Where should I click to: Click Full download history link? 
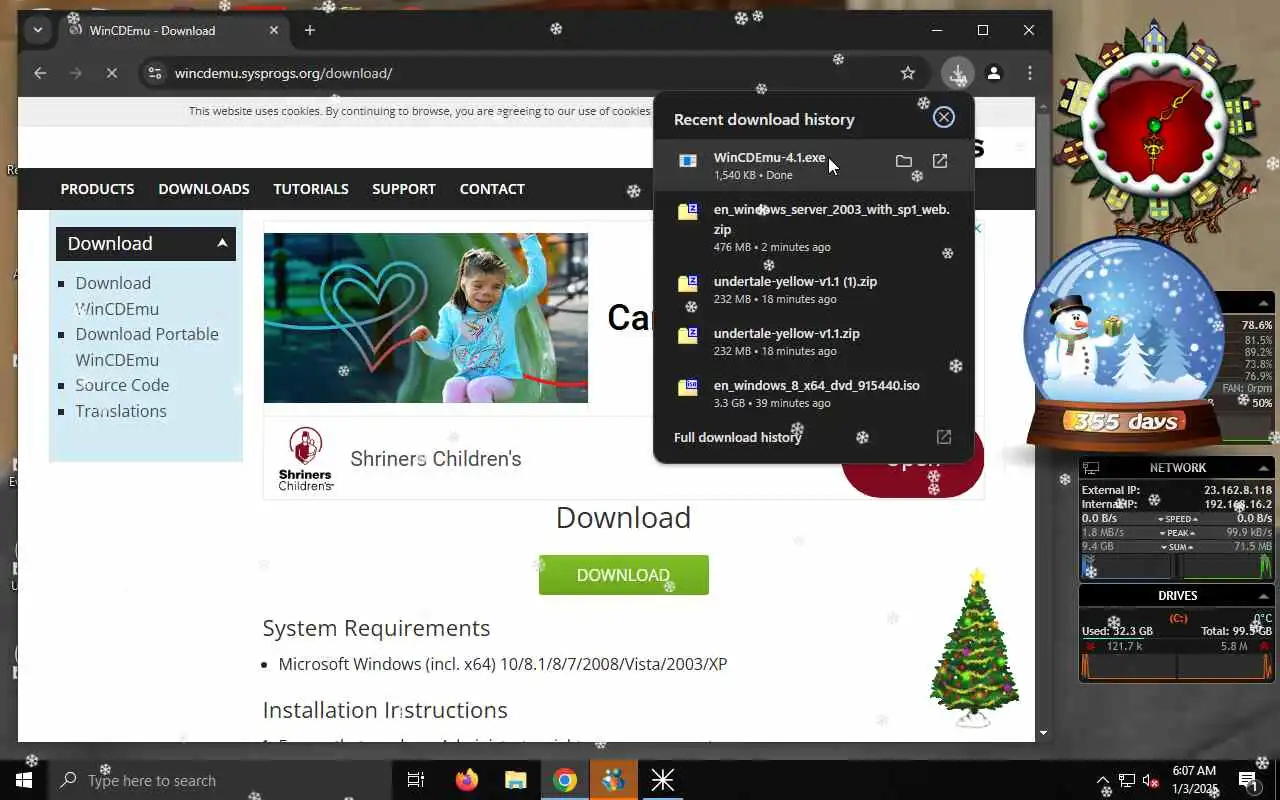[x=737, y=437]
